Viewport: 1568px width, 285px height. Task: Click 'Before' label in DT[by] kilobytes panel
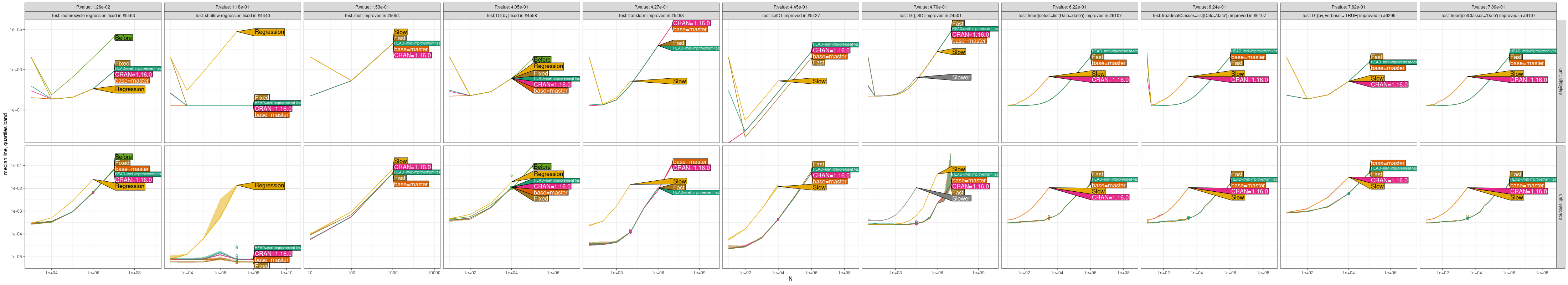click(x=542, y=60)
